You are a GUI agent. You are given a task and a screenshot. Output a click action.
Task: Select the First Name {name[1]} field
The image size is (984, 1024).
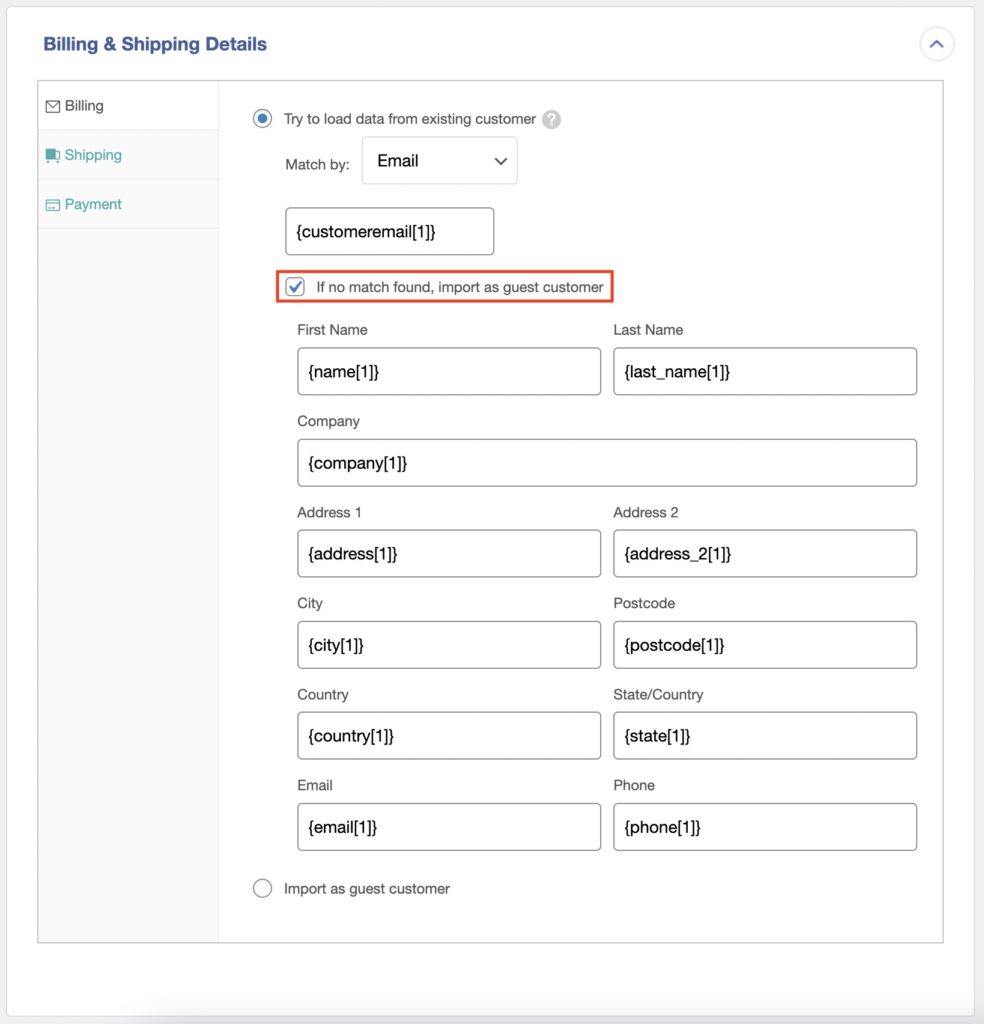tap(448, 371)
